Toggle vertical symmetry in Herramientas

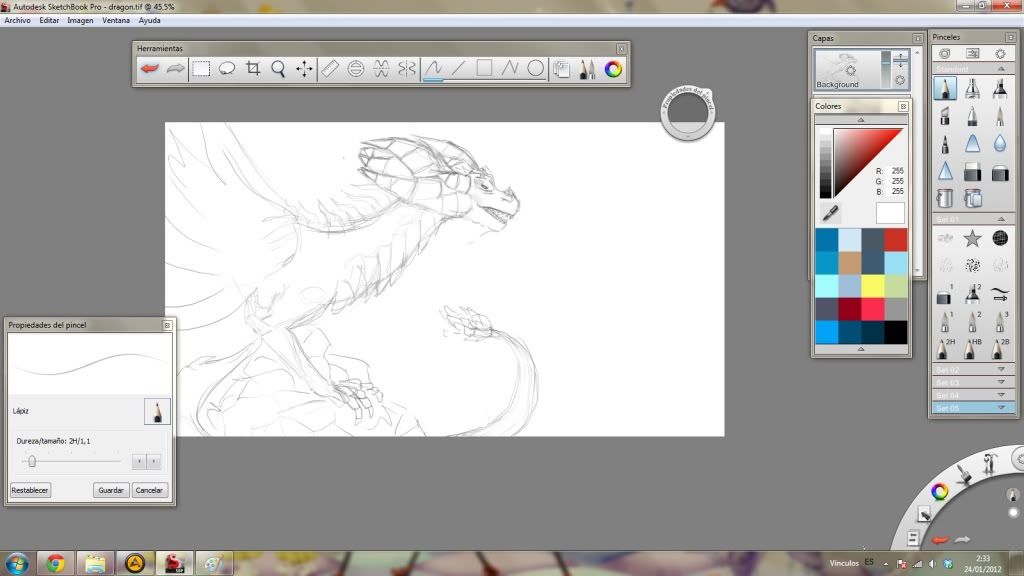407,69
